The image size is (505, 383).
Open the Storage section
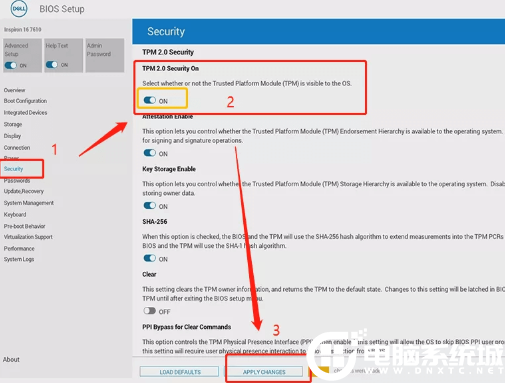tap(13, 124)
